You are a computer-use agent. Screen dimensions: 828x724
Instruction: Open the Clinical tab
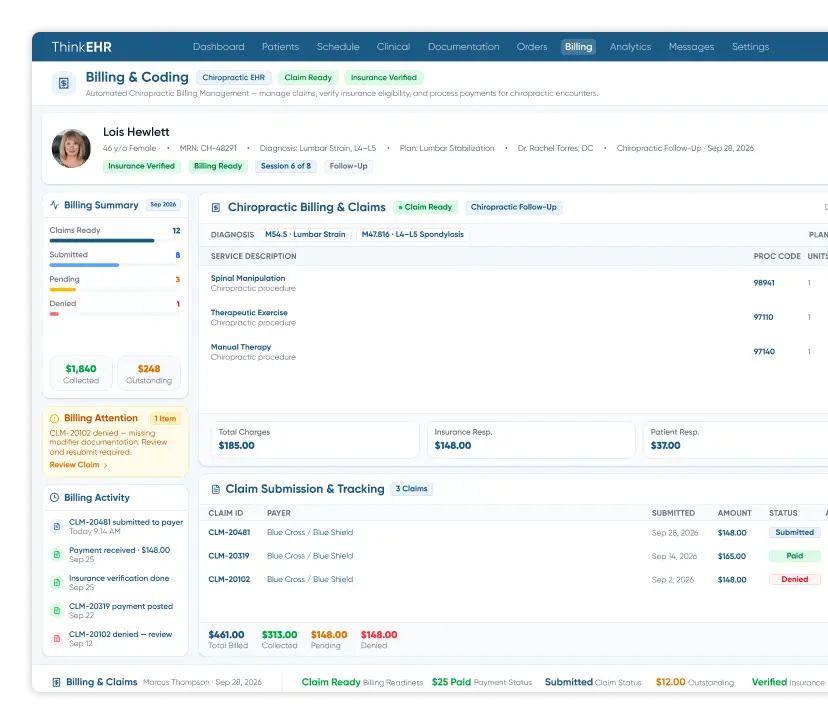click(393, 46)
